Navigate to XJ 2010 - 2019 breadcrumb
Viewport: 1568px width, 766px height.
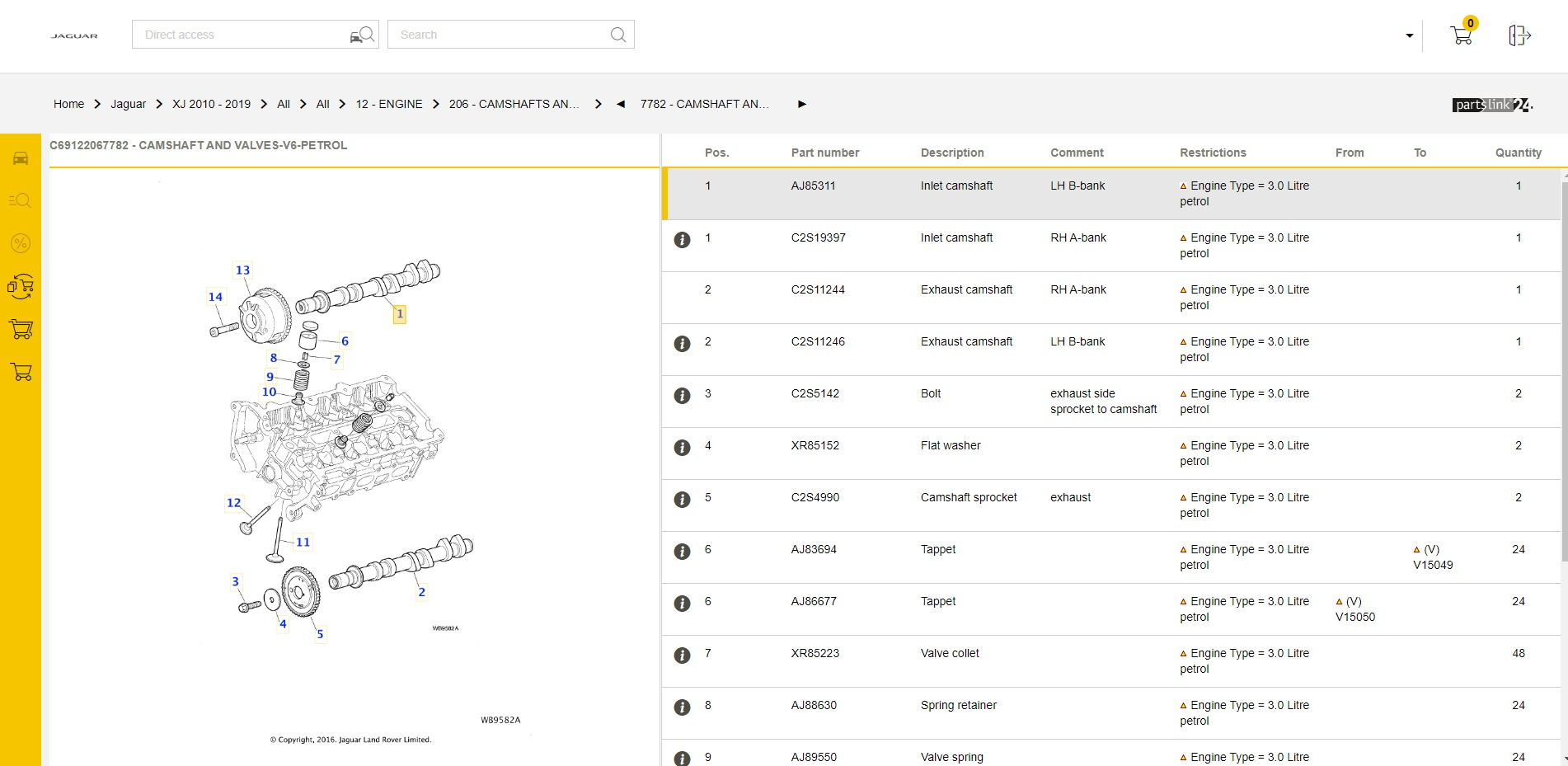click(x=211, y=104)
